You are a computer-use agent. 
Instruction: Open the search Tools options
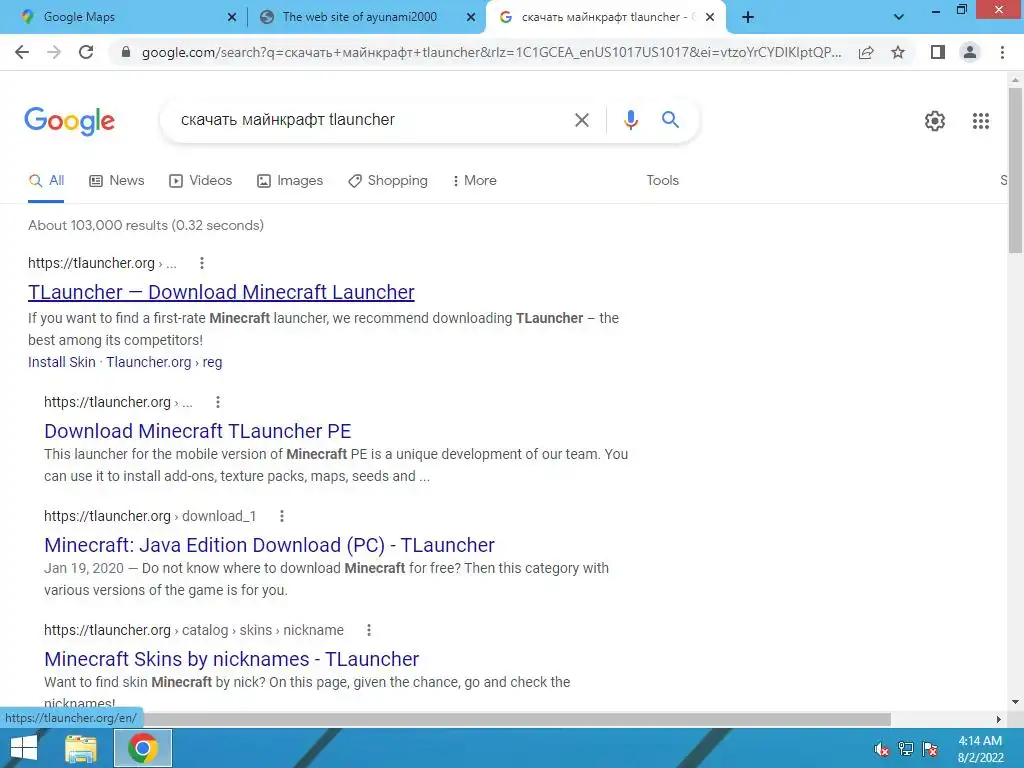(662, 181)
